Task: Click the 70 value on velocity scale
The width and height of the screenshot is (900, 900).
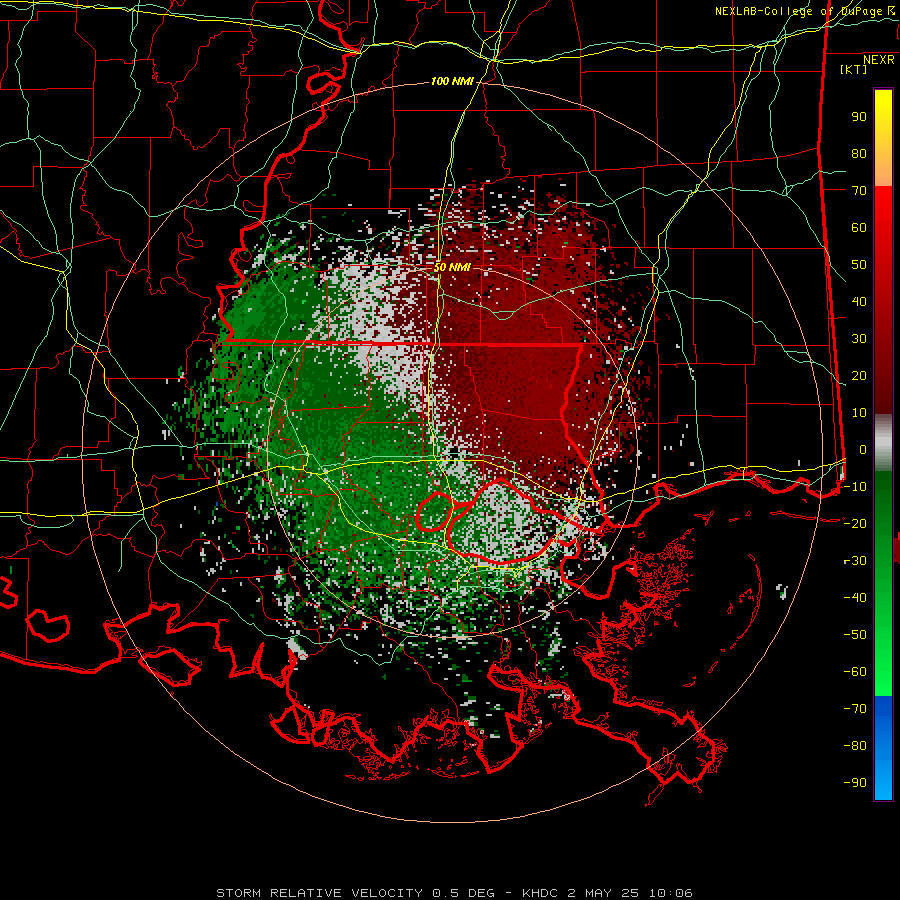Action: click(x=859, y=191)
